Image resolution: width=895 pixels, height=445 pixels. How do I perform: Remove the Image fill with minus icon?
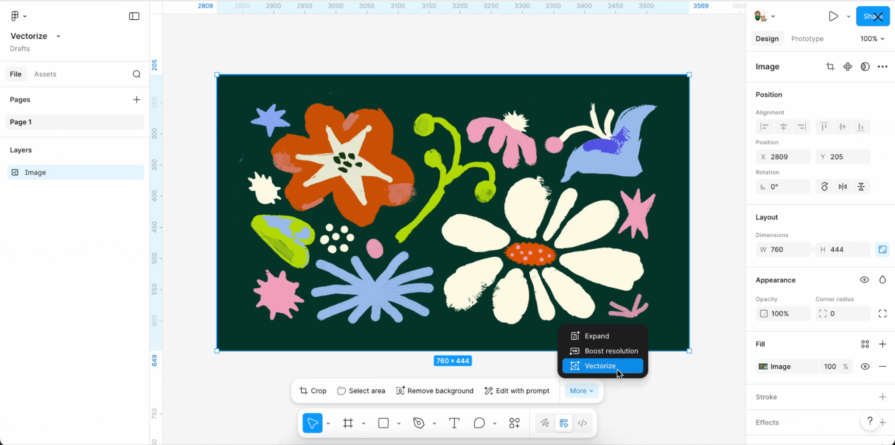pyautogui.click(x=882, y=367)
